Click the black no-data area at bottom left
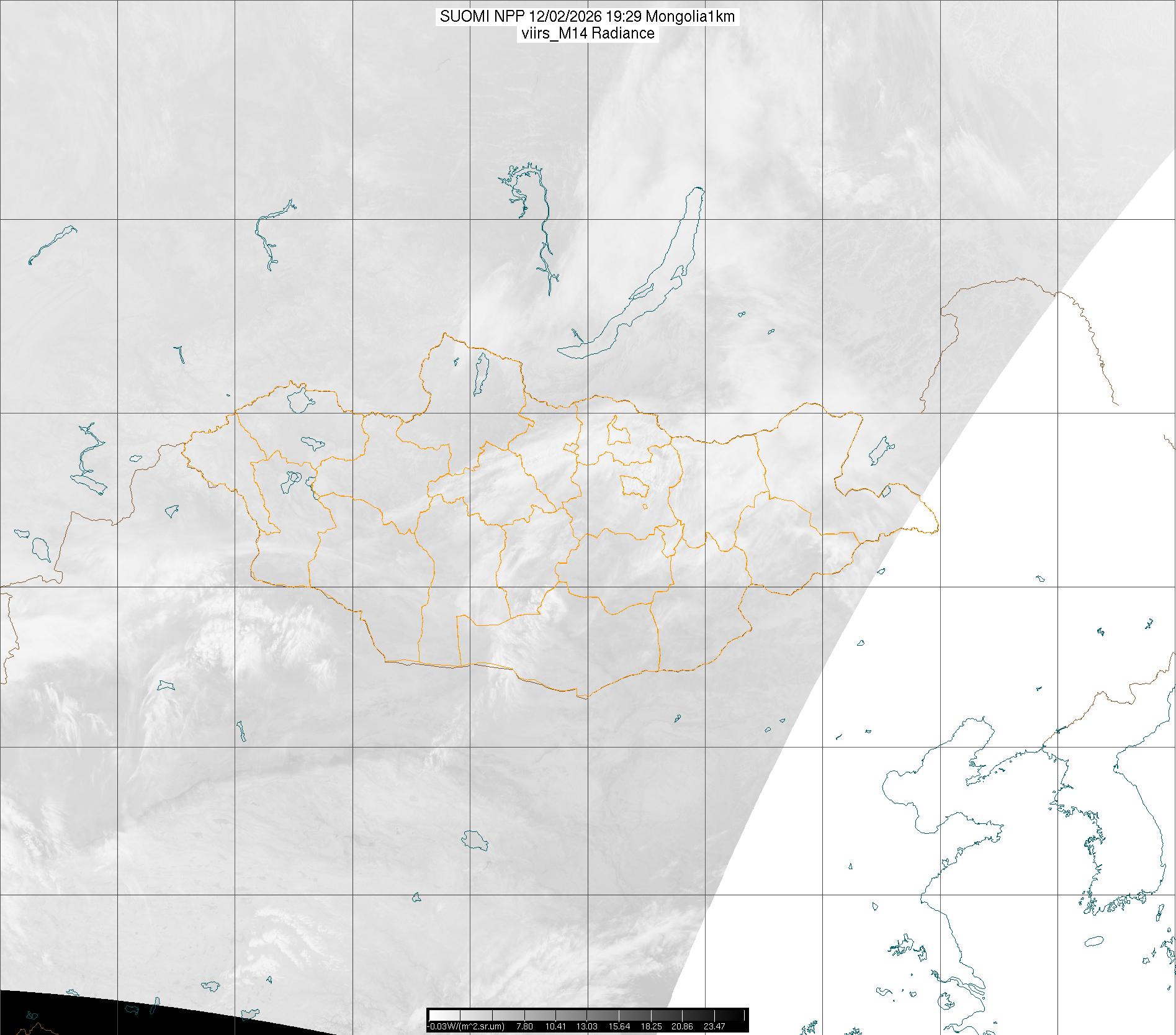This screenshot has height=1035, width=1176. pos(62,1015)
